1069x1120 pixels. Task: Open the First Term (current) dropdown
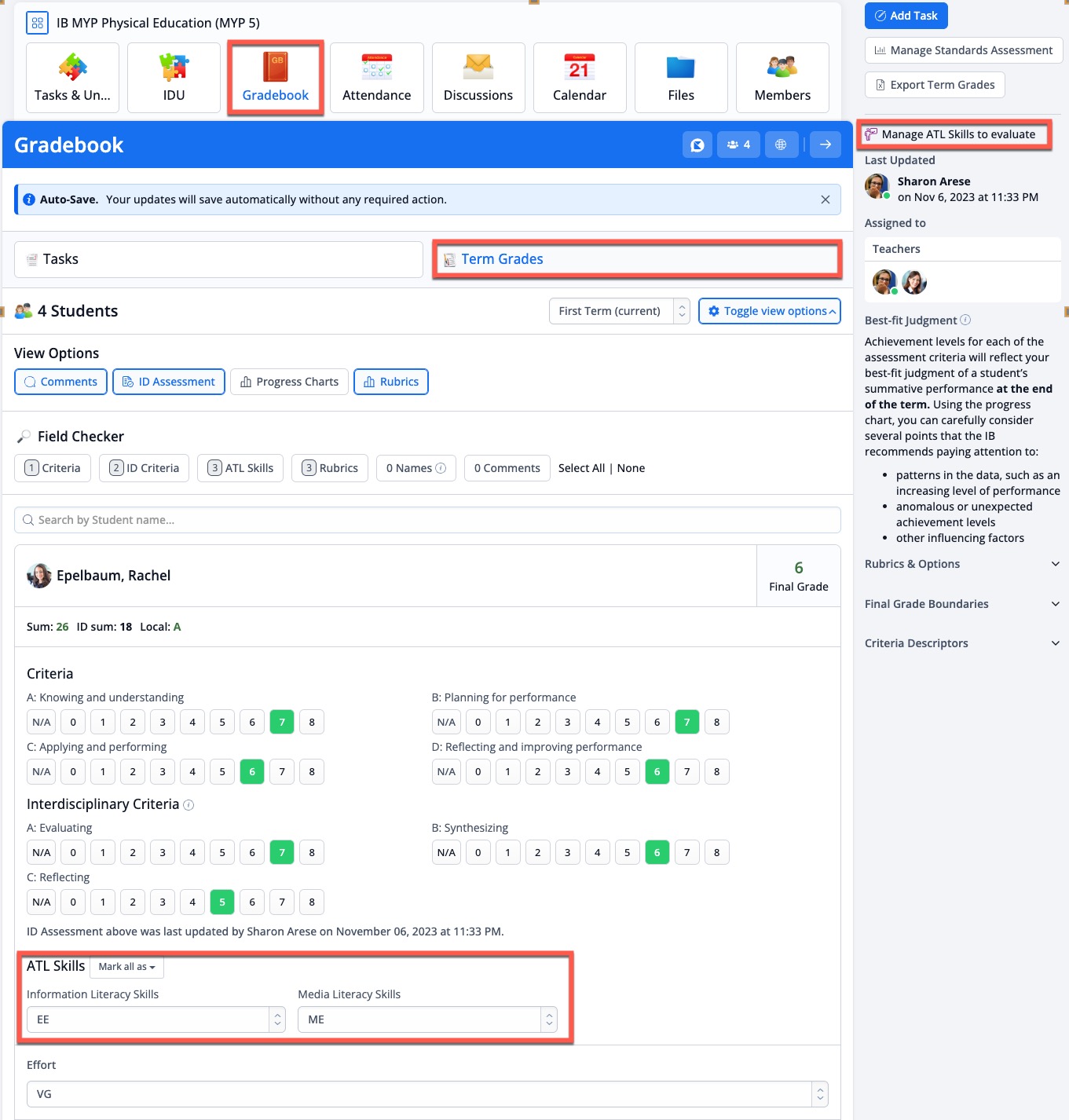click(619, 311)
